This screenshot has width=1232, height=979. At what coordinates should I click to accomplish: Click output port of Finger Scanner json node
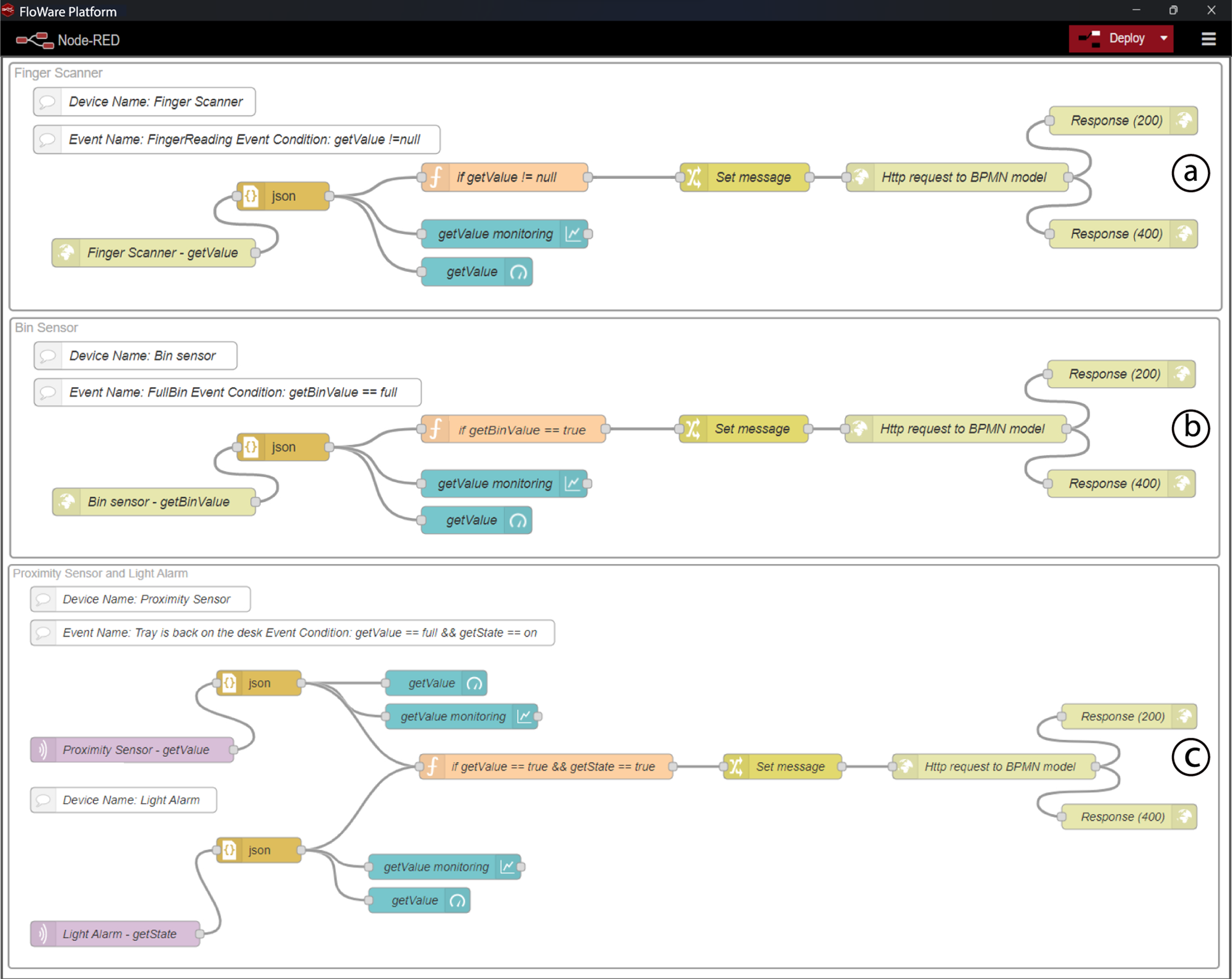tap(329, 196)
